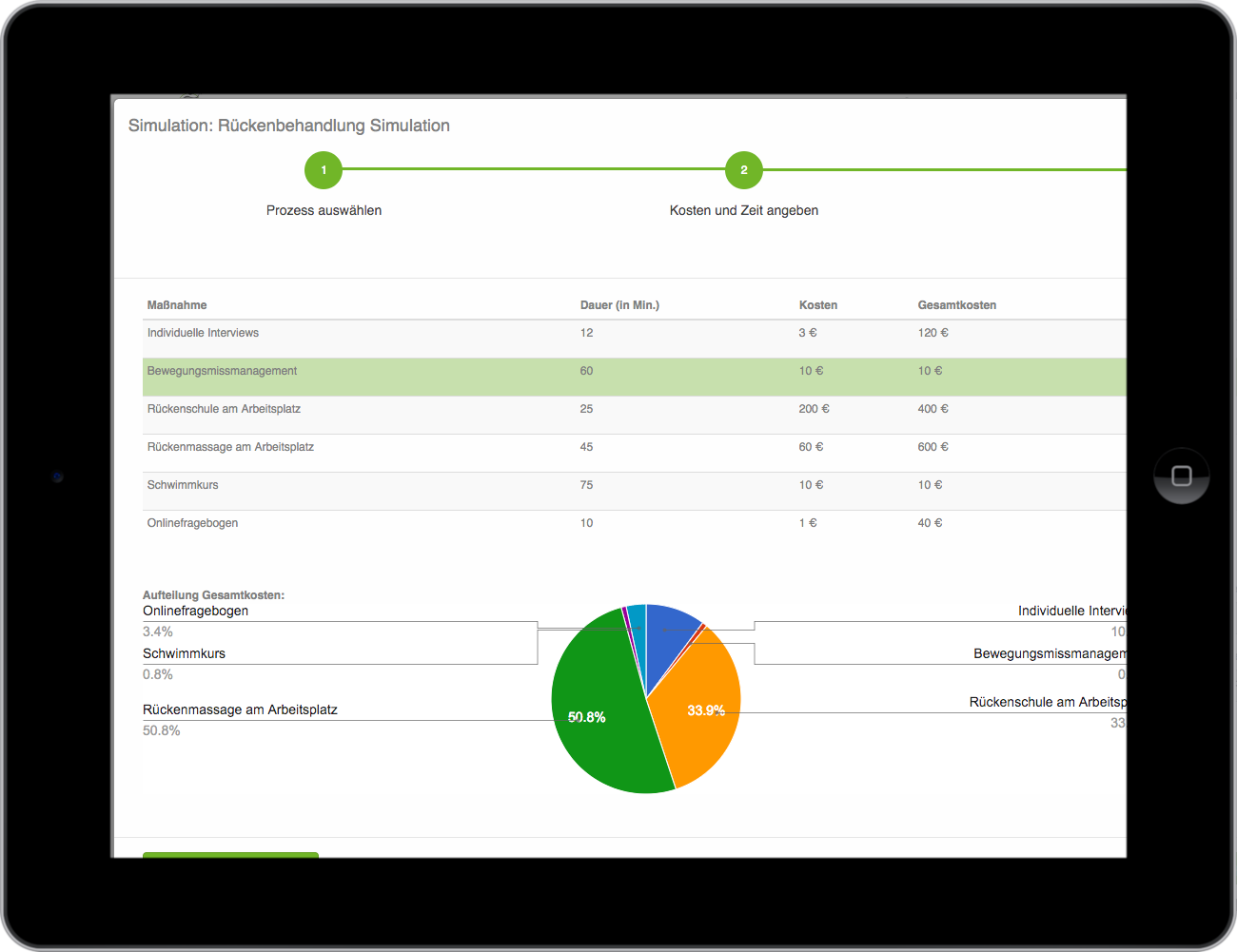The width and height of the screenshot is (1237, 952).
Task: Select the highlighted Bewegungsmissmanagement row name
Action: click(x=222, y=371)
